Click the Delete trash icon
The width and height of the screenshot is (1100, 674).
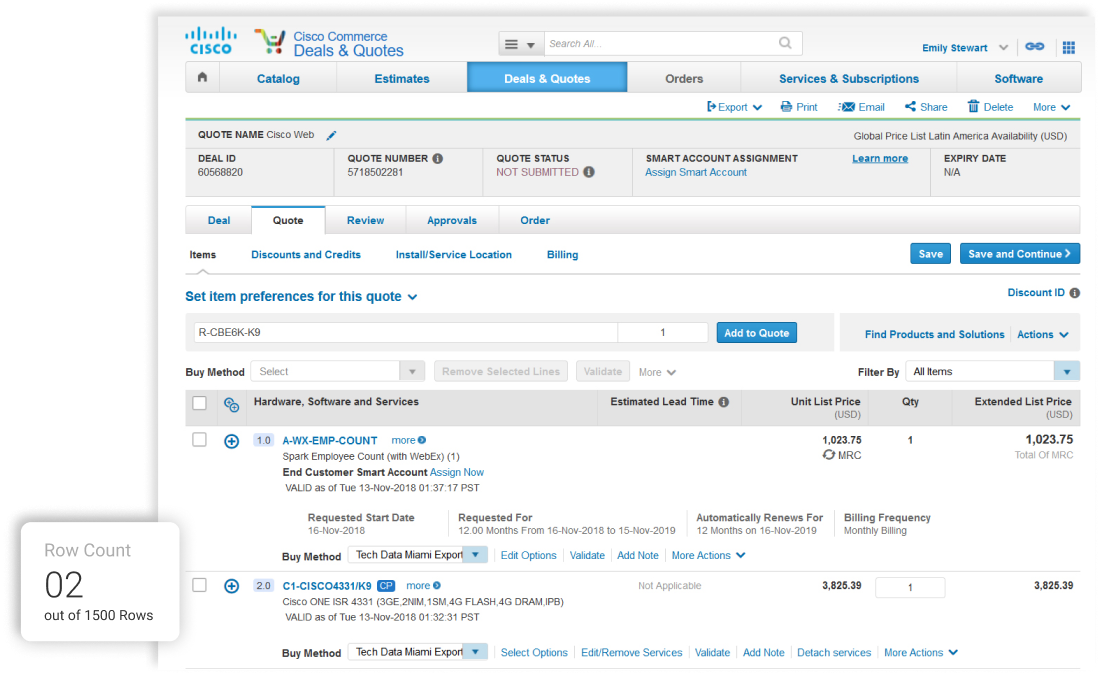pyautogui.click(x=973, y=107)
